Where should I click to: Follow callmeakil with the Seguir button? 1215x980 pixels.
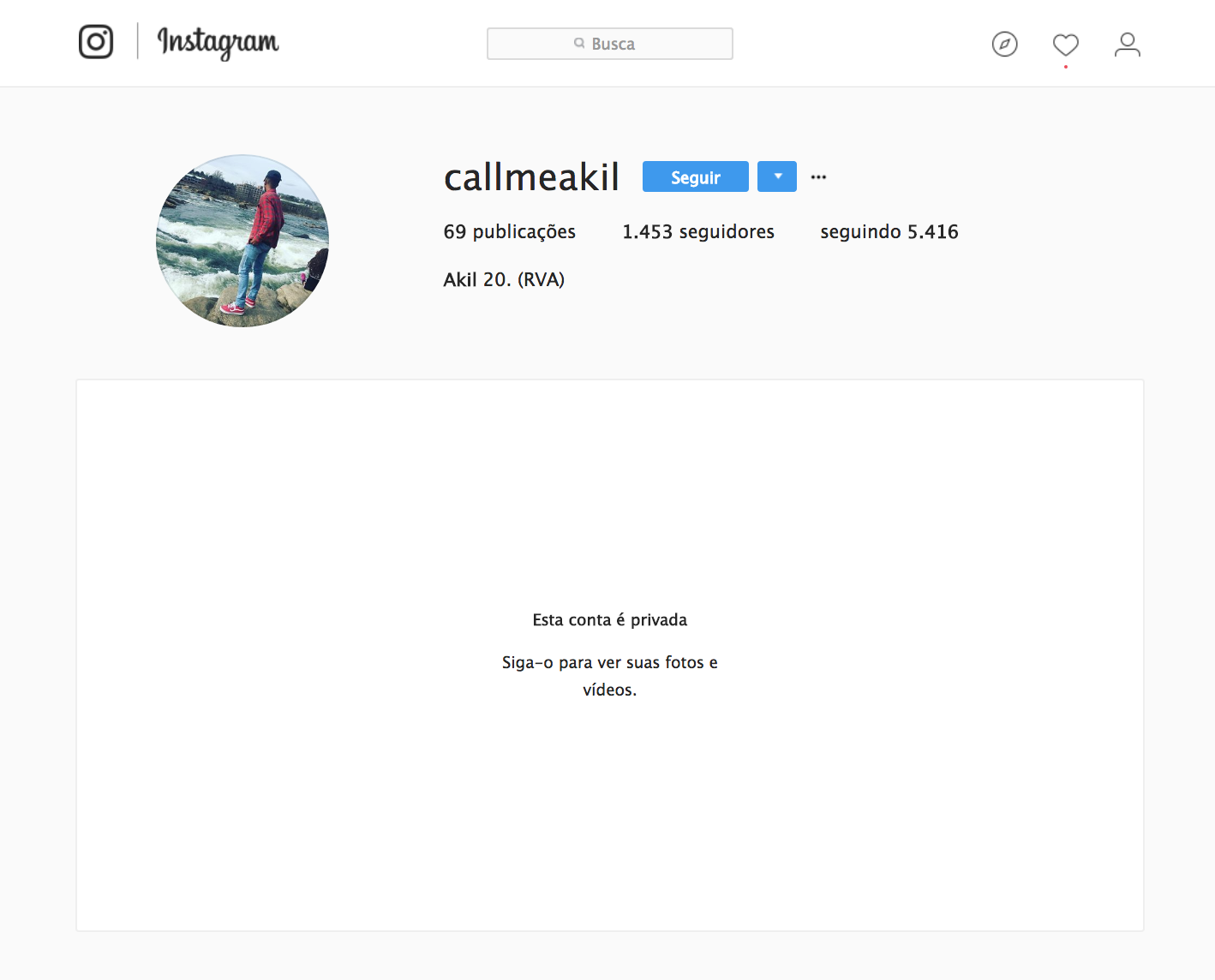(696, 176)
